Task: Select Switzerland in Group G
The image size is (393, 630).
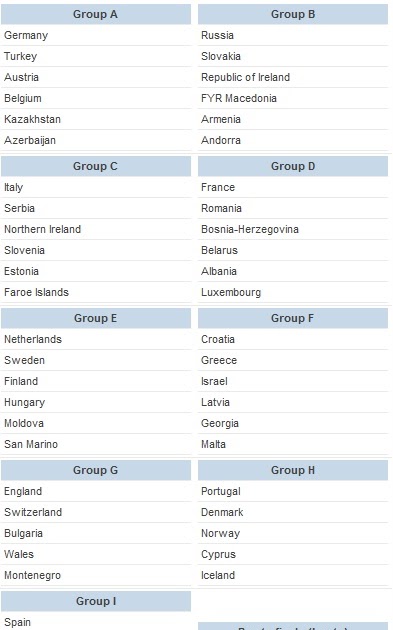Action: click(x=33, y=512)
